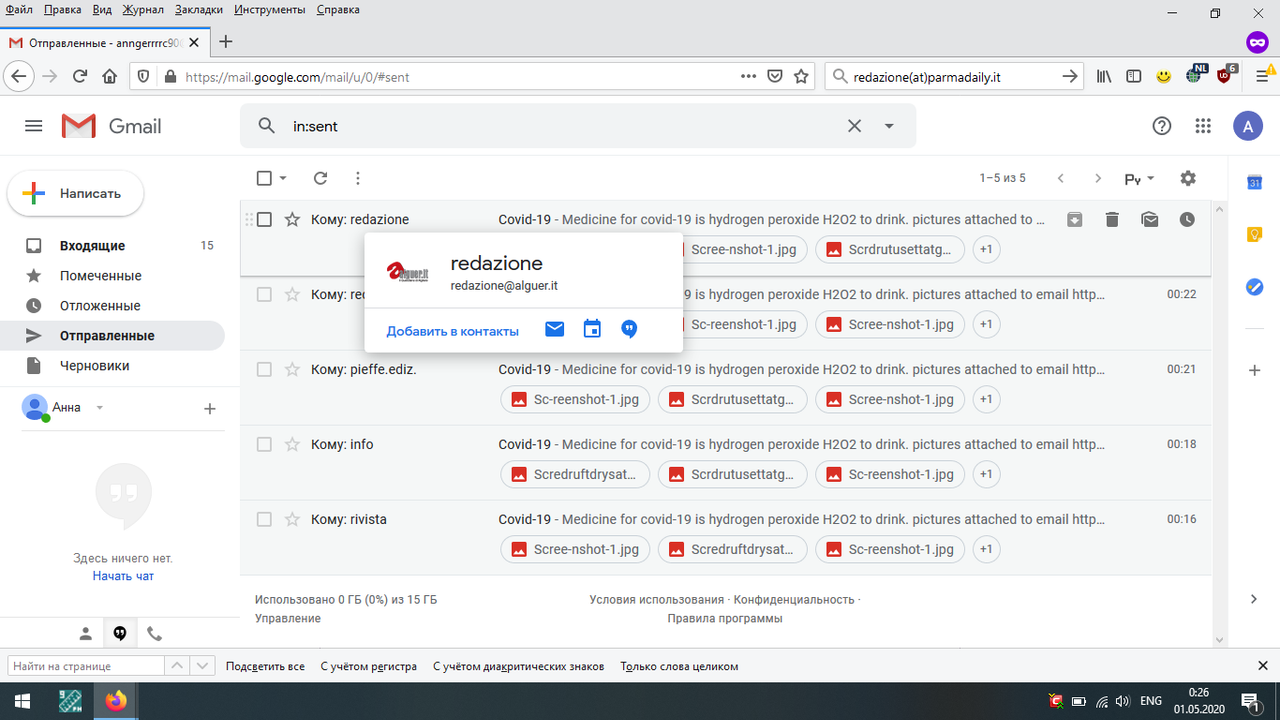The image size is (1280, 720).
Task: Open Screenshot attachment in rivista email
Action: tap(575, 549)
